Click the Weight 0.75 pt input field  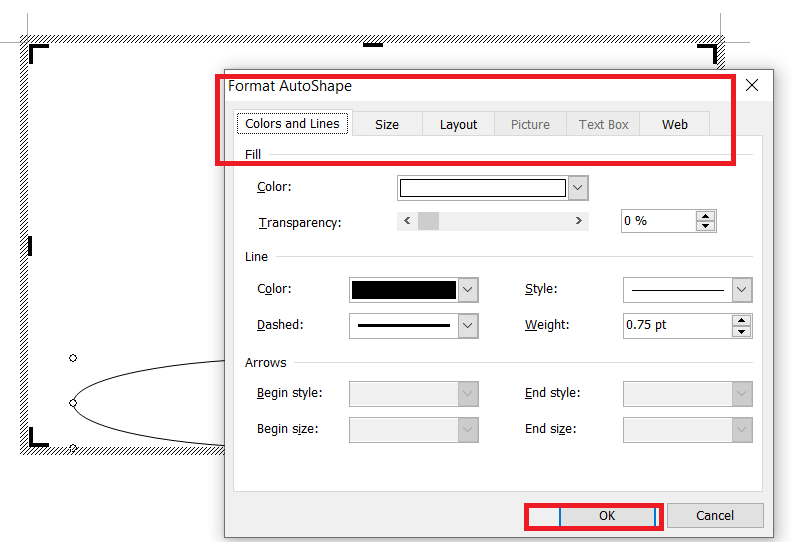coord(676,325)
